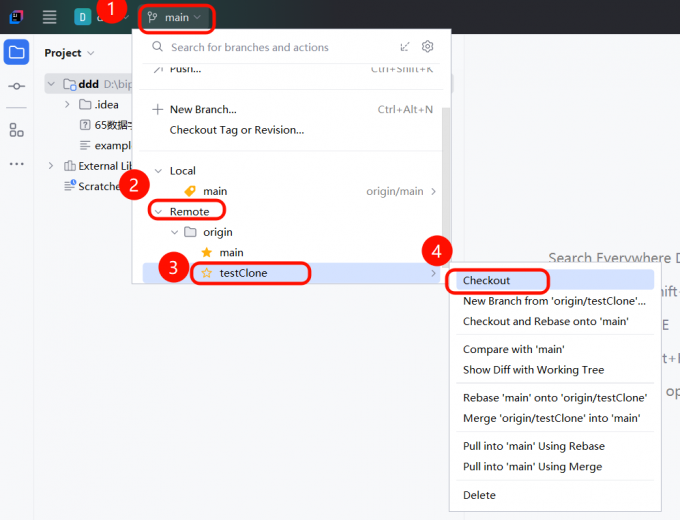Viewport: 680px width, 520px height.
Task: Open the Structure tool window icon
Action: coord(17,130)
